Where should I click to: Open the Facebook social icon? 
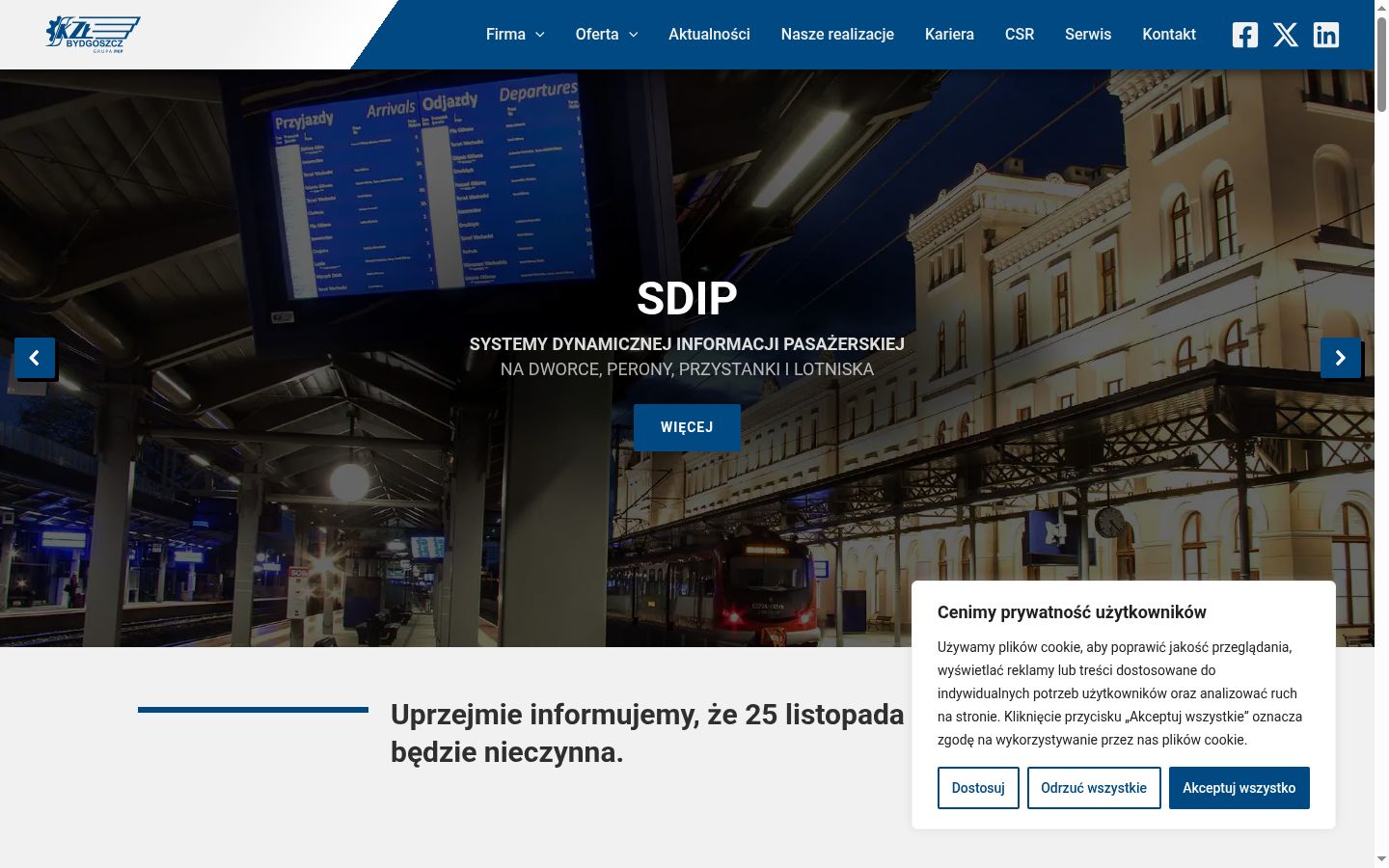tap(1245, 35)
